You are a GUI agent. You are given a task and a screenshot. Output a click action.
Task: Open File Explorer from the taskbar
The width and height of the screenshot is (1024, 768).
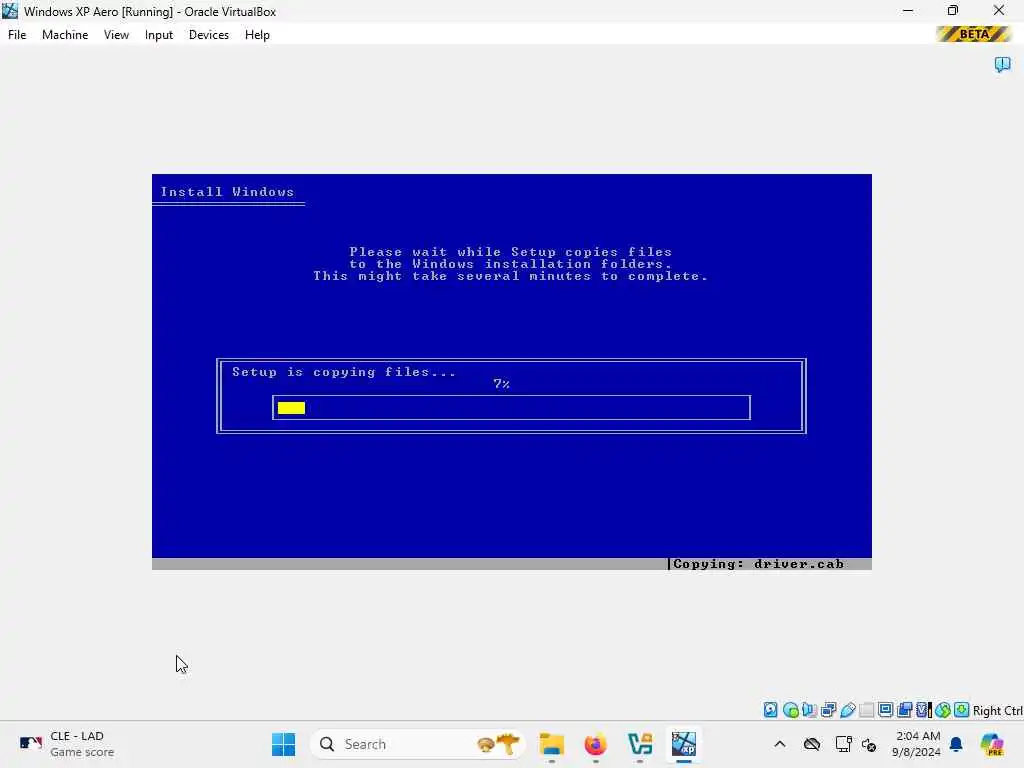pos(552,744)
